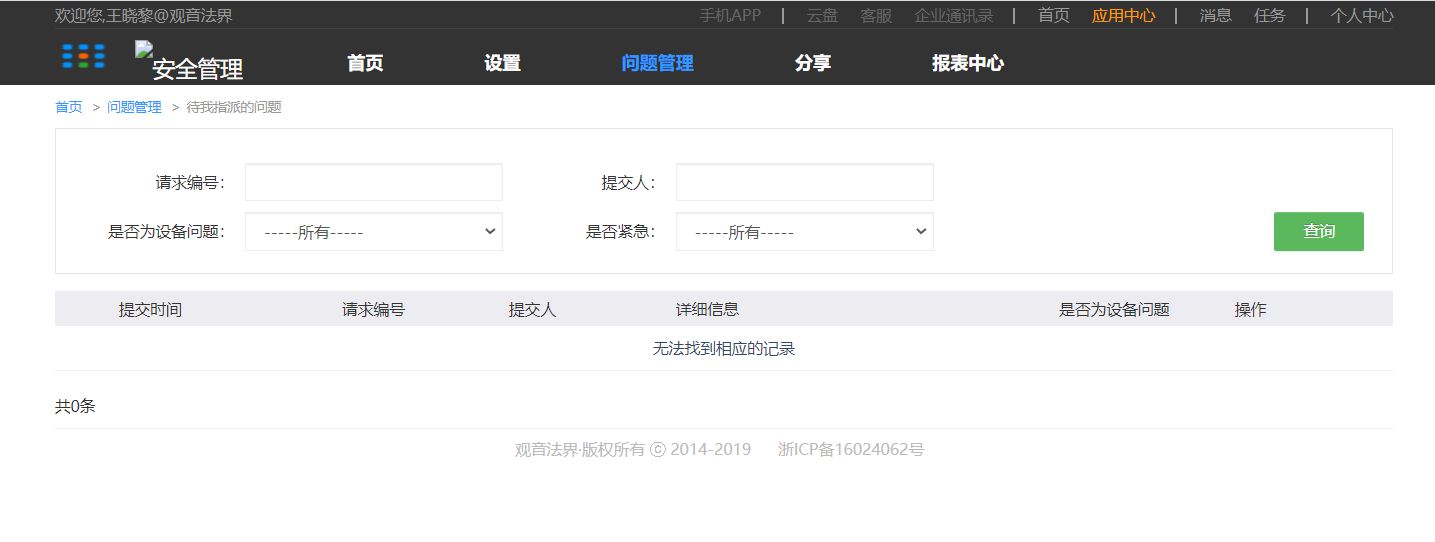Viewport: 1435px width, 542px height.
Task: Go to 个人中心
Action: pyautogui.click(x=1361, y=15)
